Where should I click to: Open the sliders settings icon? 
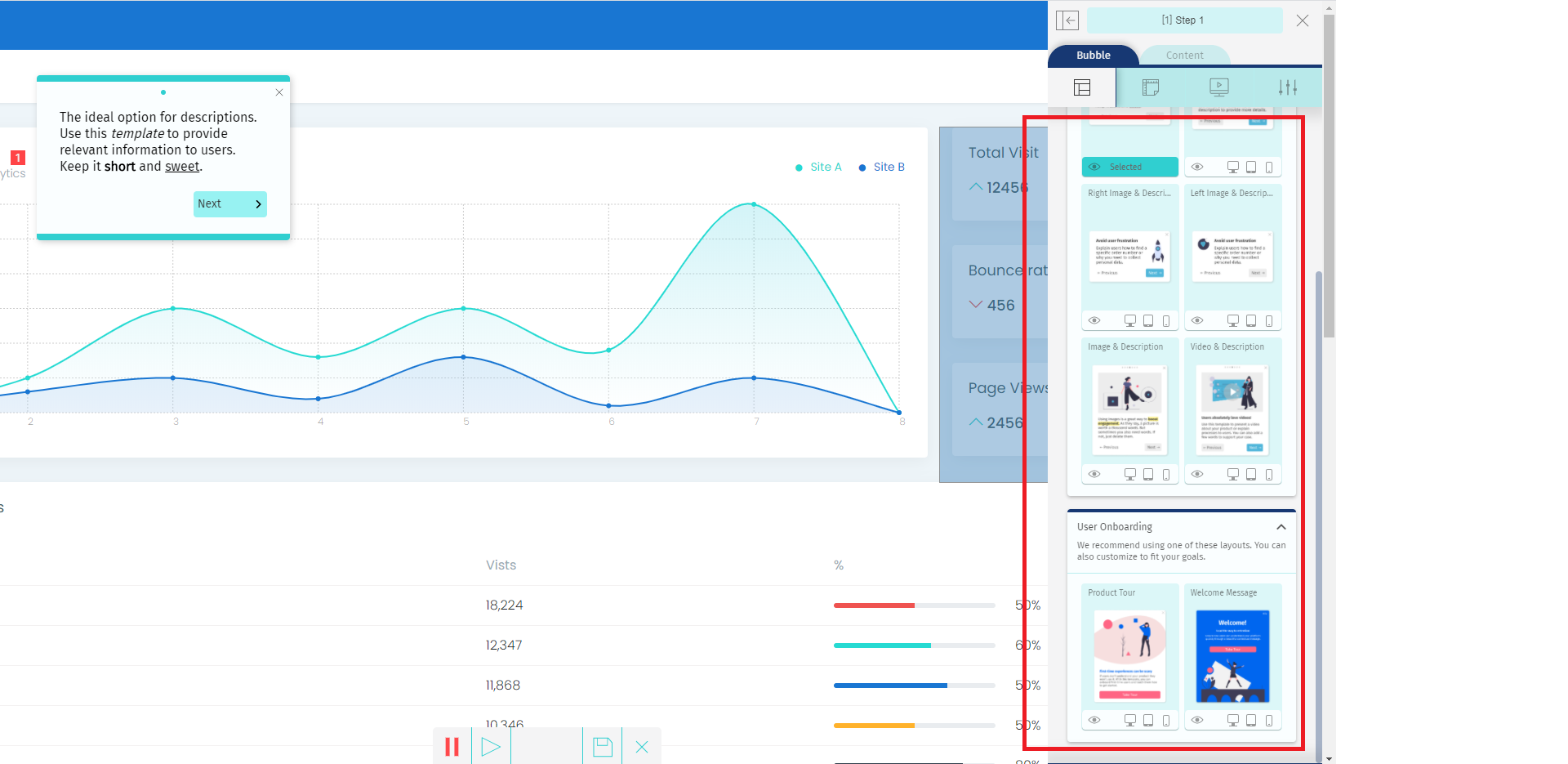pyautogui.click(x=1288, y=87)
